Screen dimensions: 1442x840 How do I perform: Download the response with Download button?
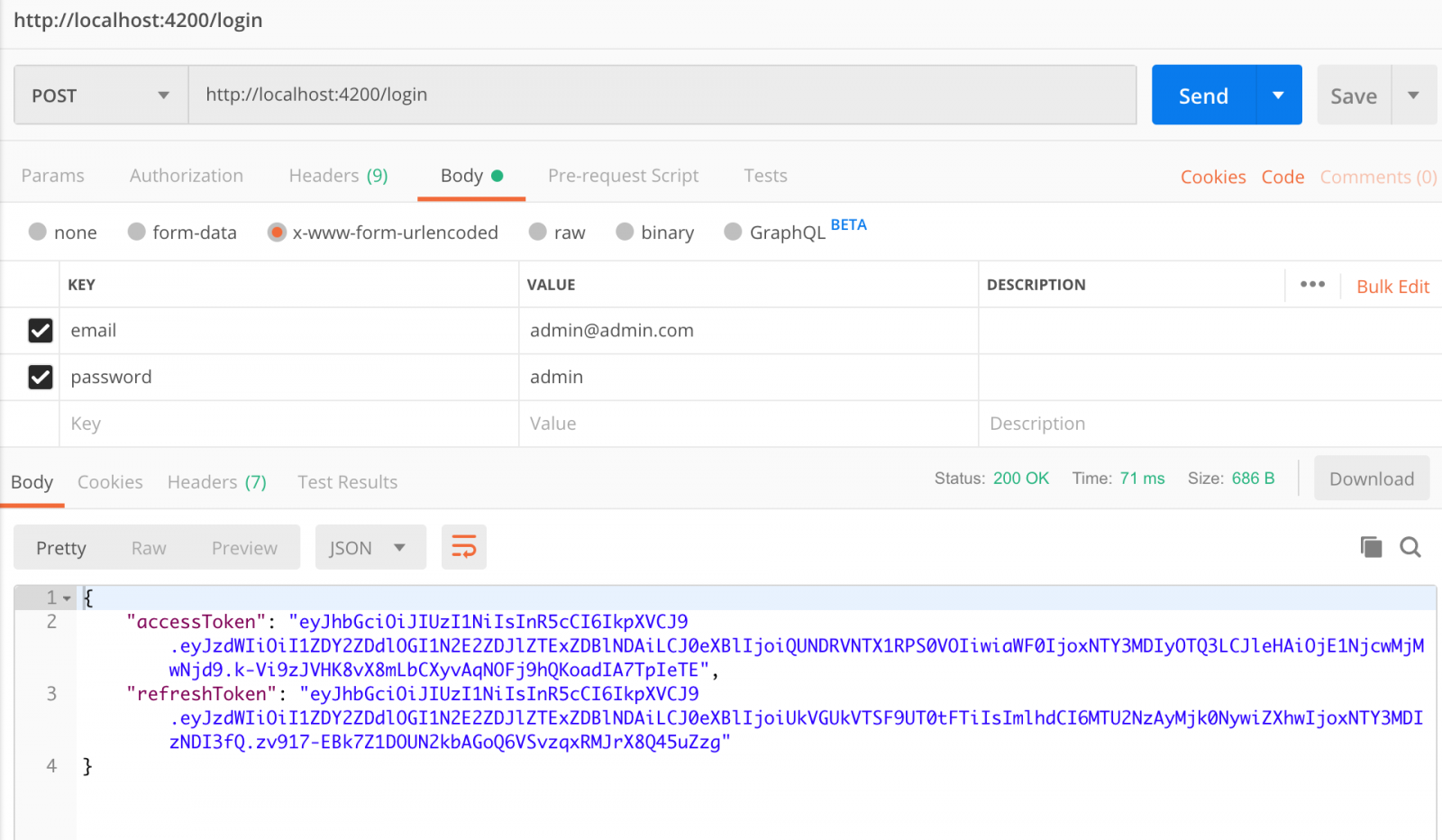click(x=1371, y=479)
